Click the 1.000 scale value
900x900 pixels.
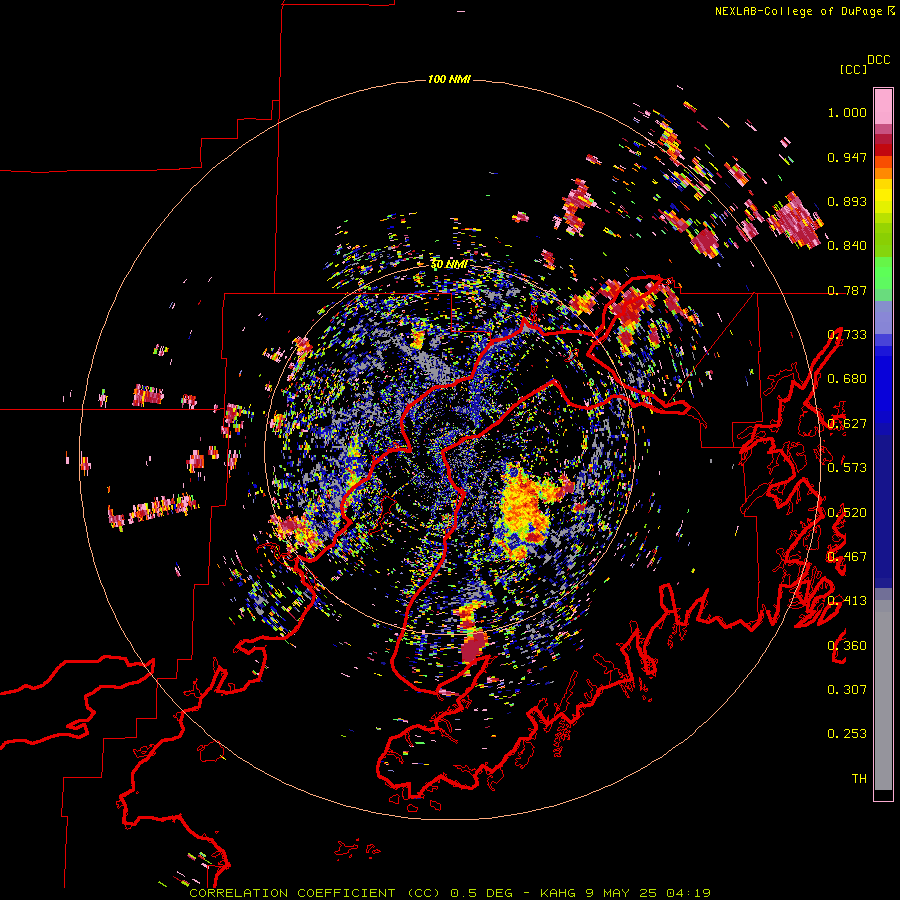coord(847,112)
